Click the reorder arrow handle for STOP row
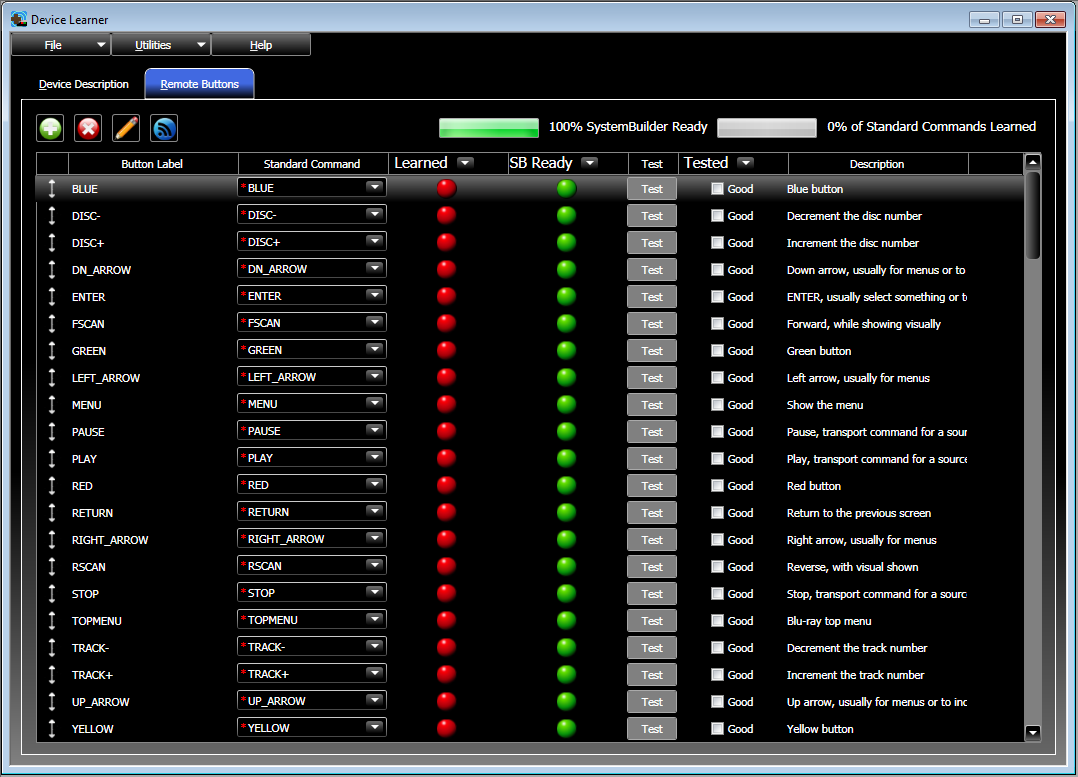1078x777 pixels. coord(52,593)
